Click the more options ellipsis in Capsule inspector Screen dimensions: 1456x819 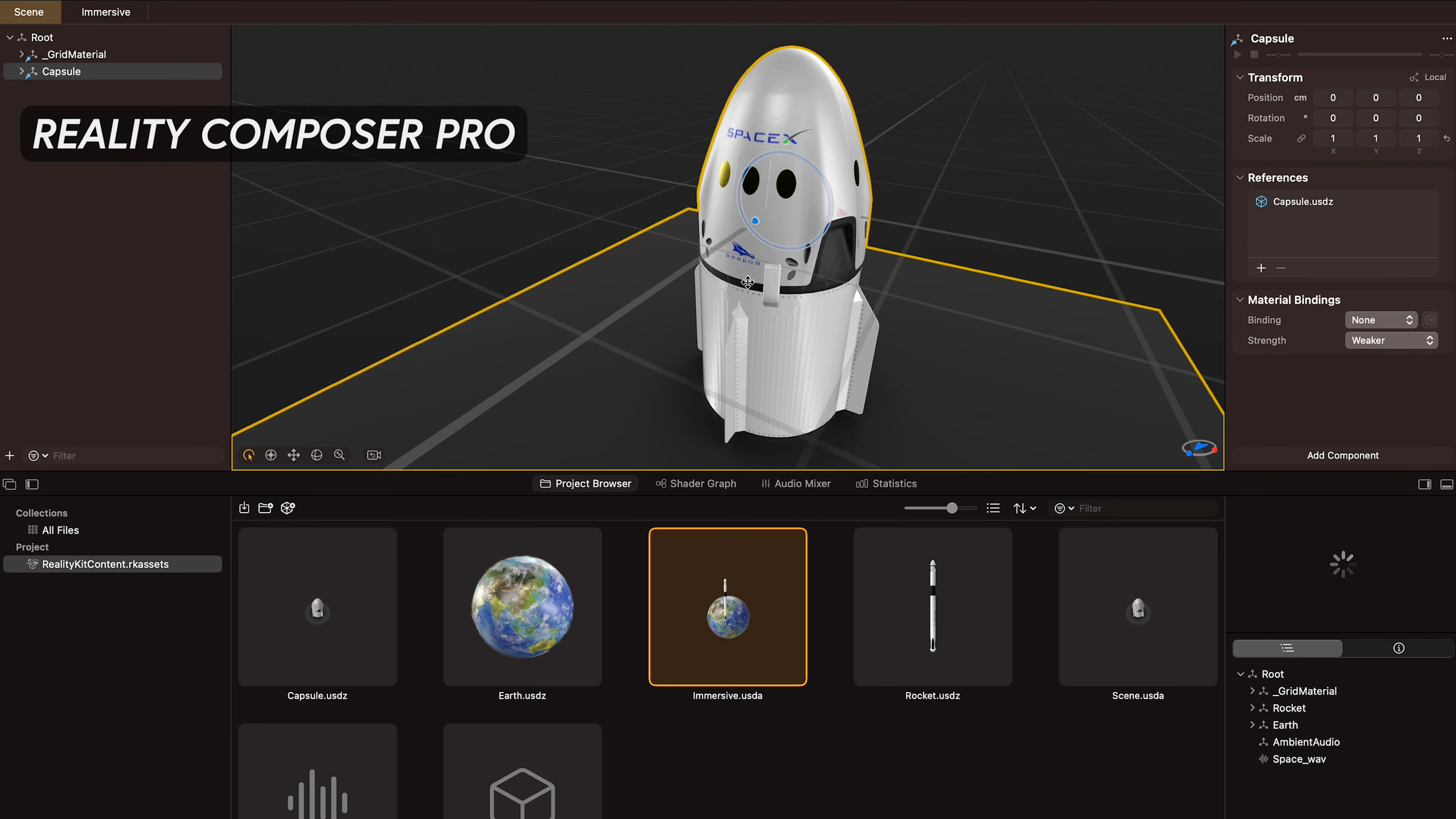[x=1447, y=38]
